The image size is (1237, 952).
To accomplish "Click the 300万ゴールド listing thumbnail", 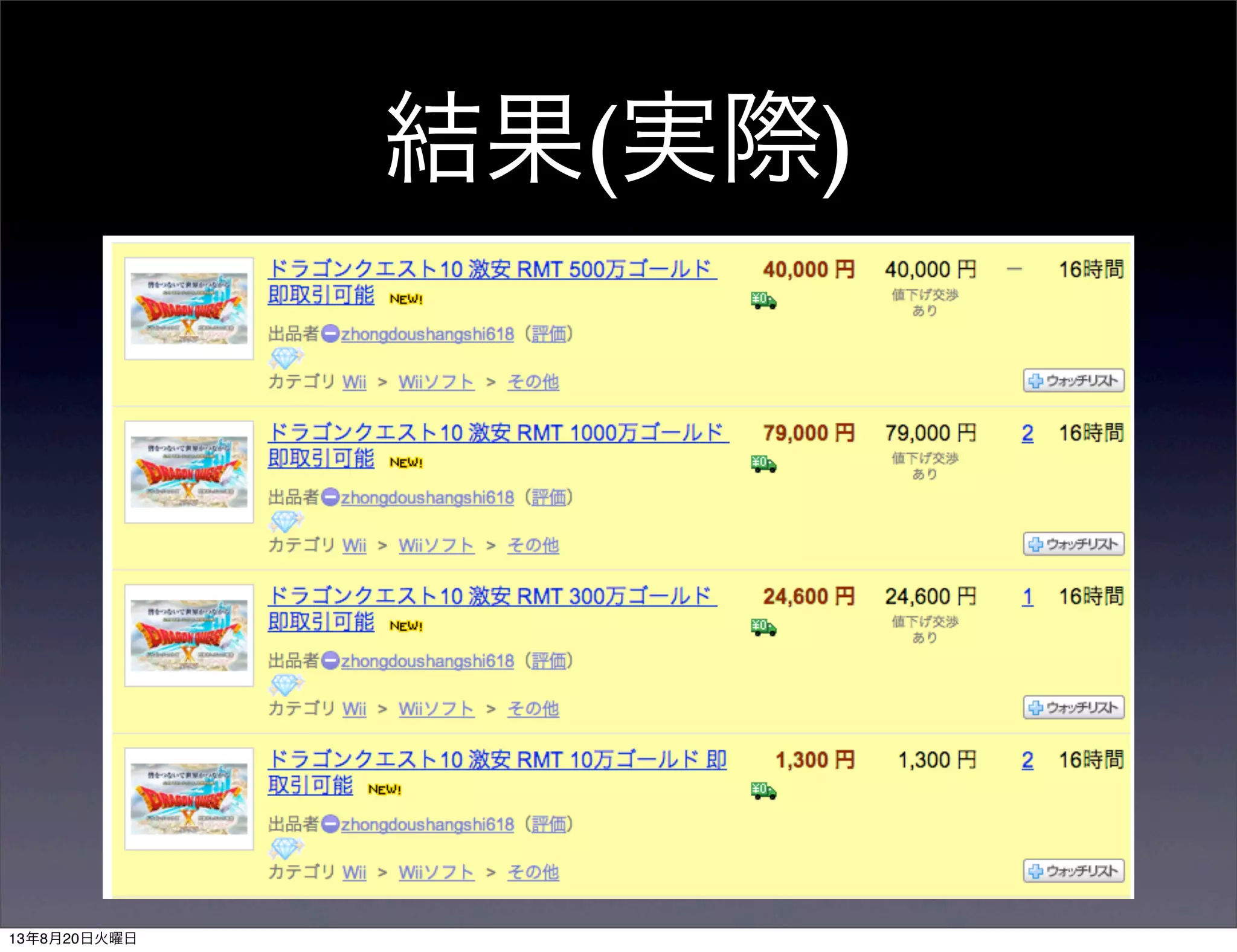I will point(189,635).
